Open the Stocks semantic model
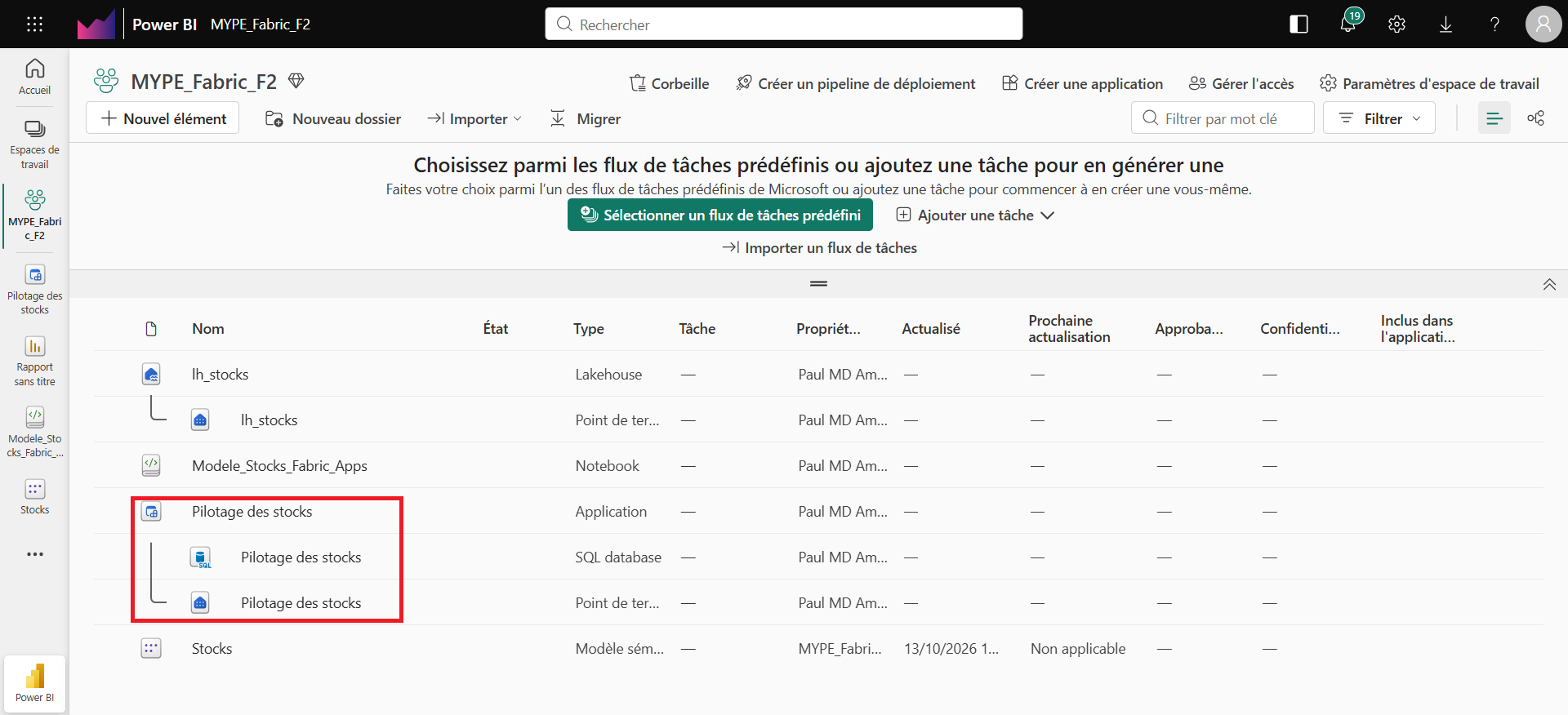 [x=212, y=649]
